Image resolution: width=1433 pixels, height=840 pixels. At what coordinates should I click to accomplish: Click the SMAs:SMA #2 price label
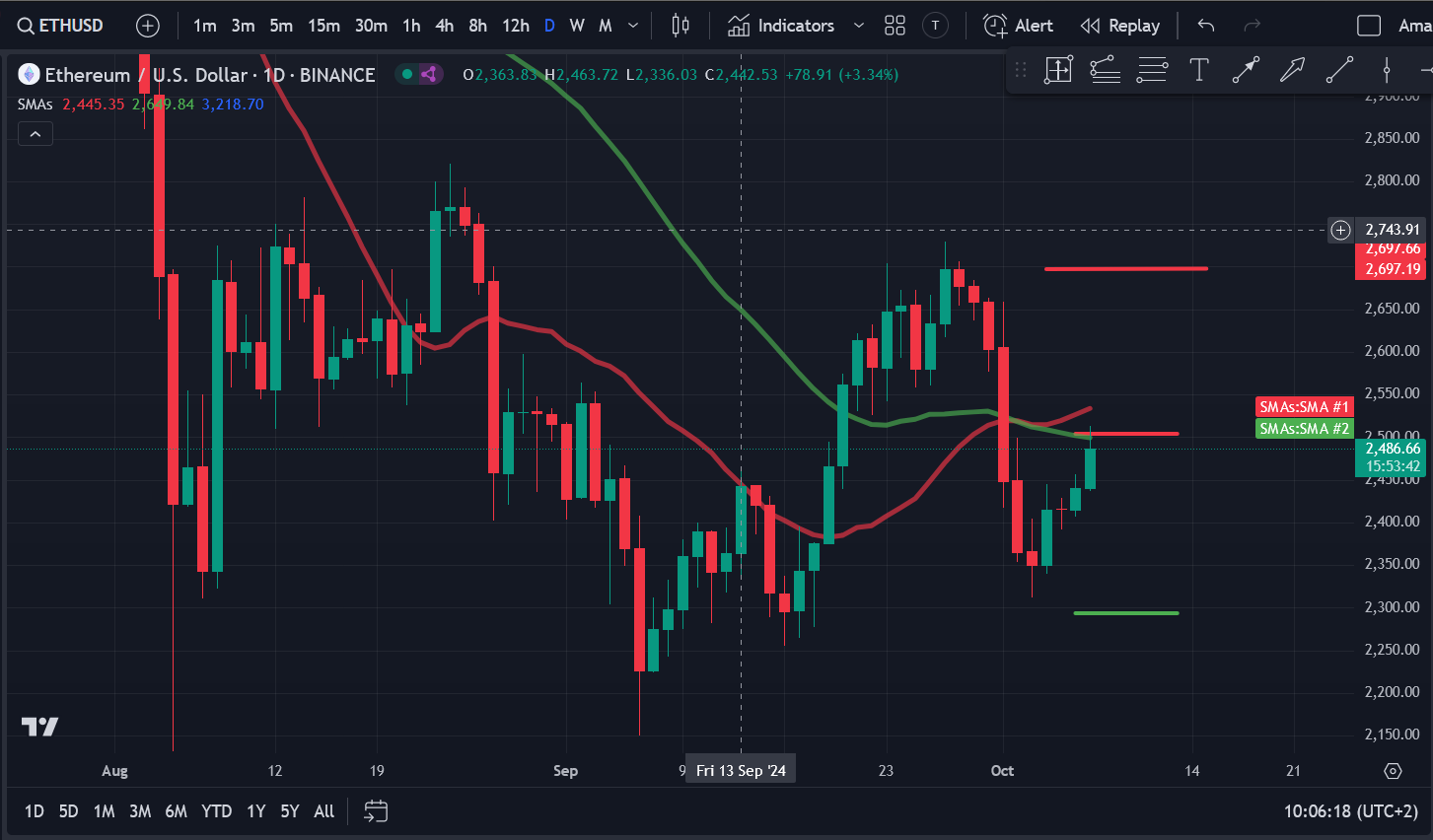[x=1304, y=429]
